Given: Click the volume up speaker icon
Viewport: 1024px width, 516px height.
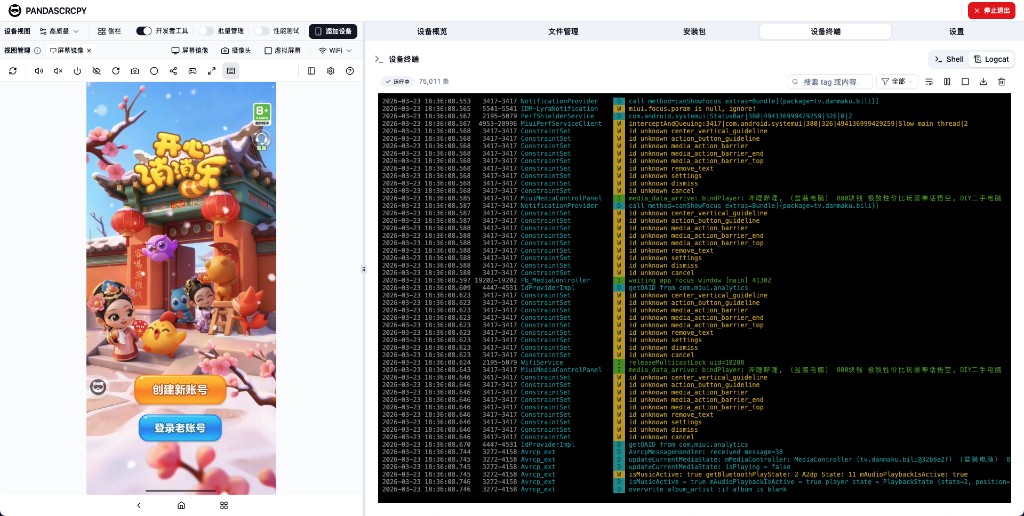Looking at the screenshot, I should click(39, 71).
